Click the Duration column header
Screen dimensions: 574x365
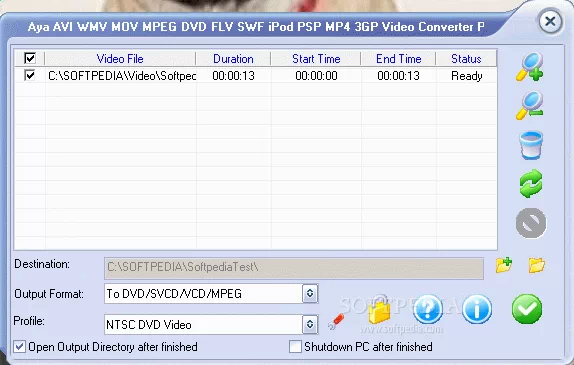(x=233, y=59)
